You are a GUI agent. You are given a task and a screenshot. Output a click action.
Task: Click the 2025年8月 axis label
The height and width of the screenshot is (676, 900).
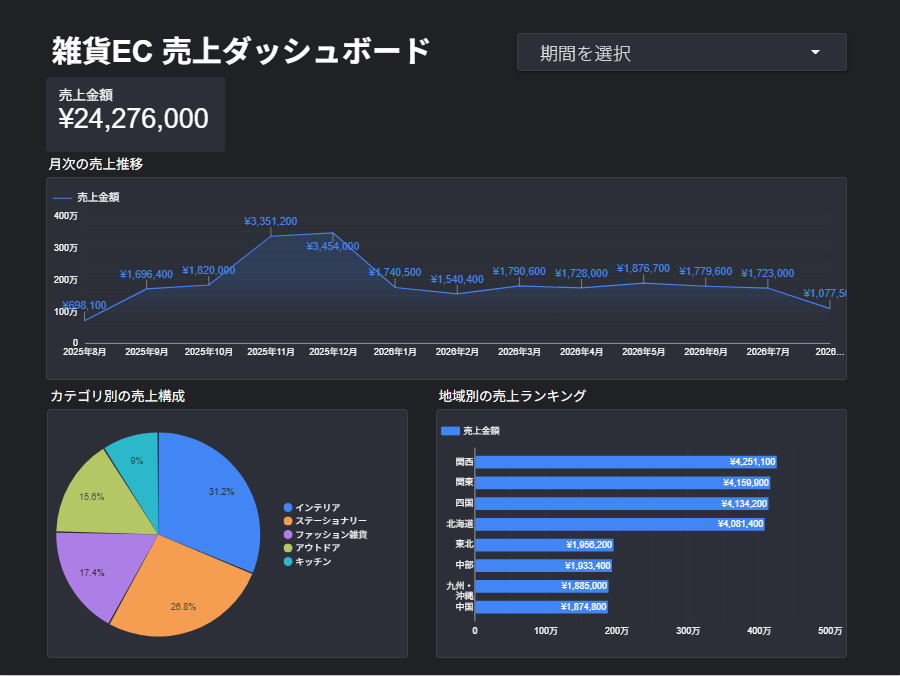tap(84, 352)
